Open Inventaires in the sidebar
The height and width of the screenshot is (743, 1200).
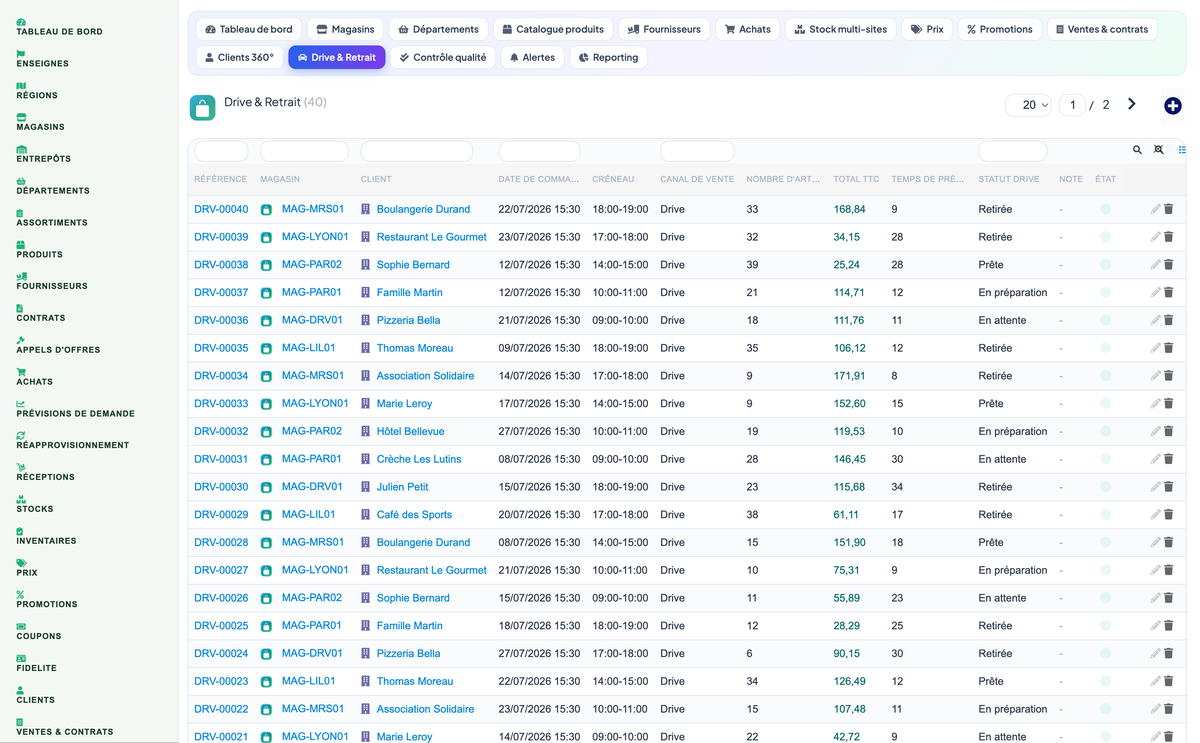click(x=46, y=536)
